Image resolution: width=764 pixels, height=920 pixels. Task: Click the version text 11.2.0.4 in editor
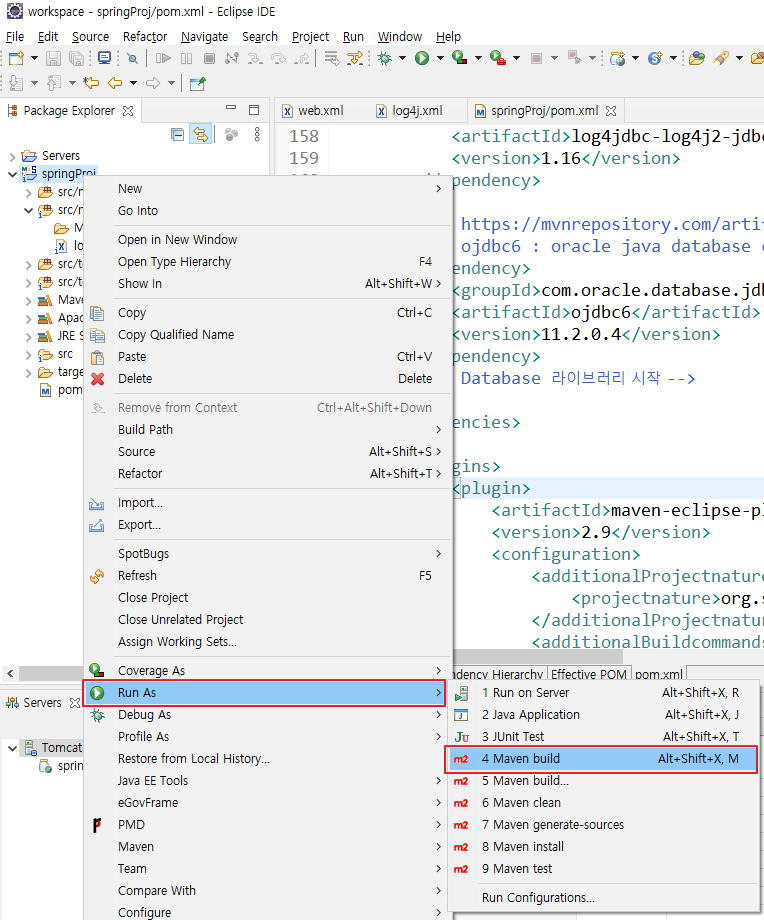click(x=581, y=334)
